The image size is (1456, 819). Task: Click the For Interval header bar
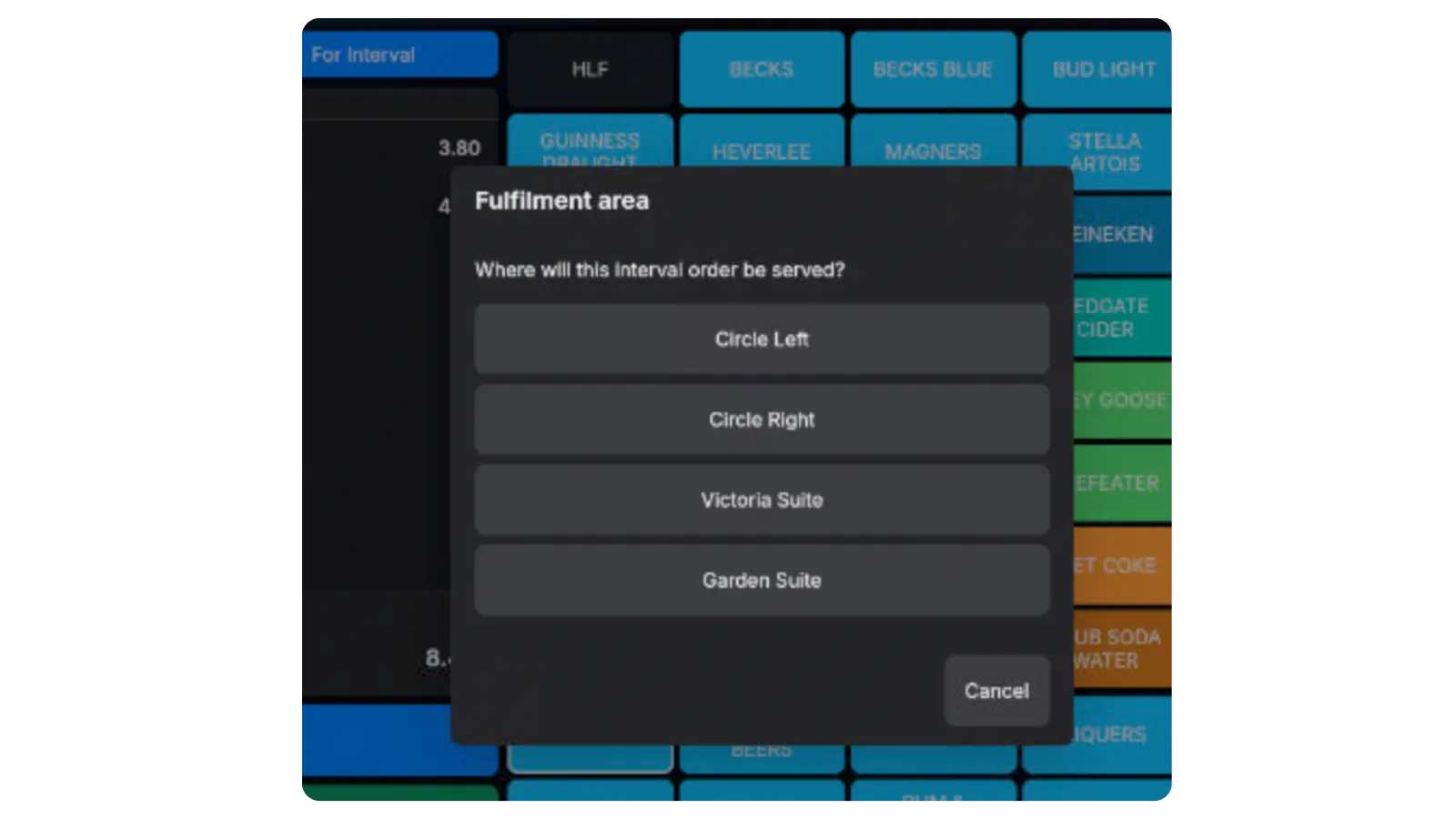click(400, 55)
